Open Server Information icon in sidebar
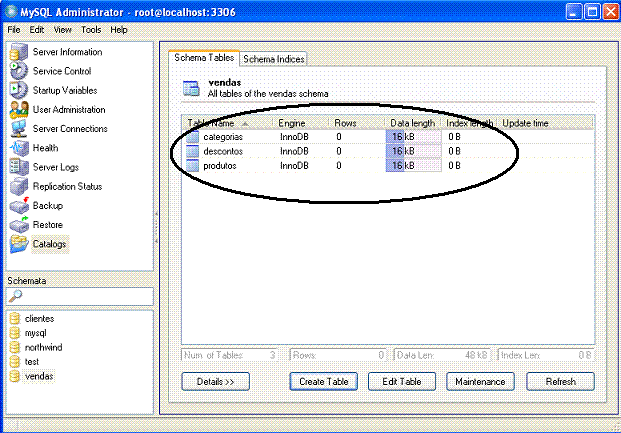 click(x=19, y=52)
